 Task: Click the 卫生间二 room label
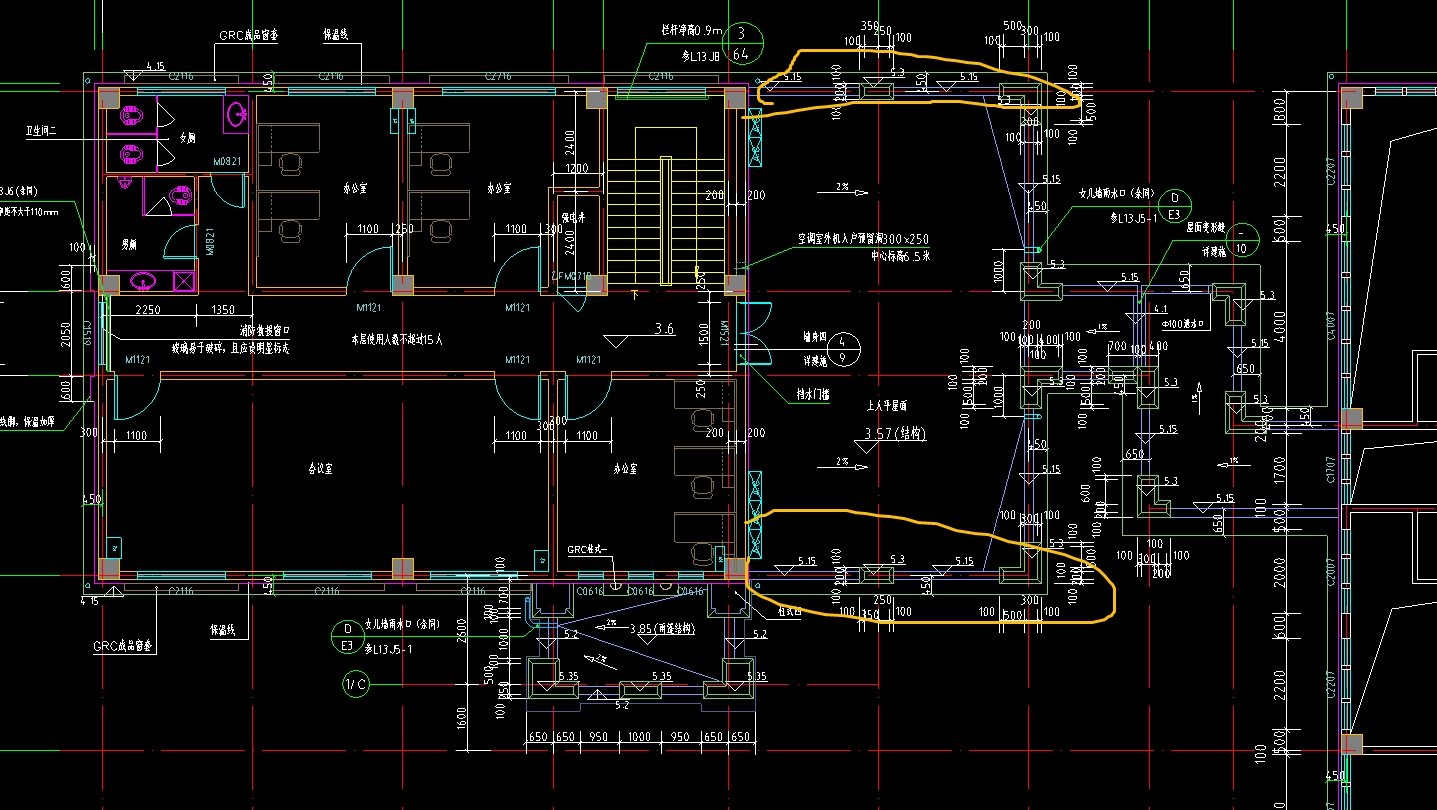click(x=42, y=132)
